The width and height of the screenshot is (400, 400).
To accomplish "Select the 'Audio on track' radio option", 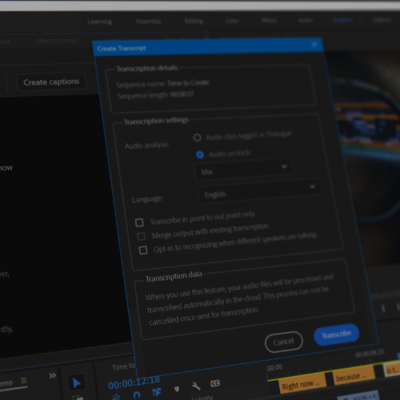I will pyautogui.click(x=200, y=155).
